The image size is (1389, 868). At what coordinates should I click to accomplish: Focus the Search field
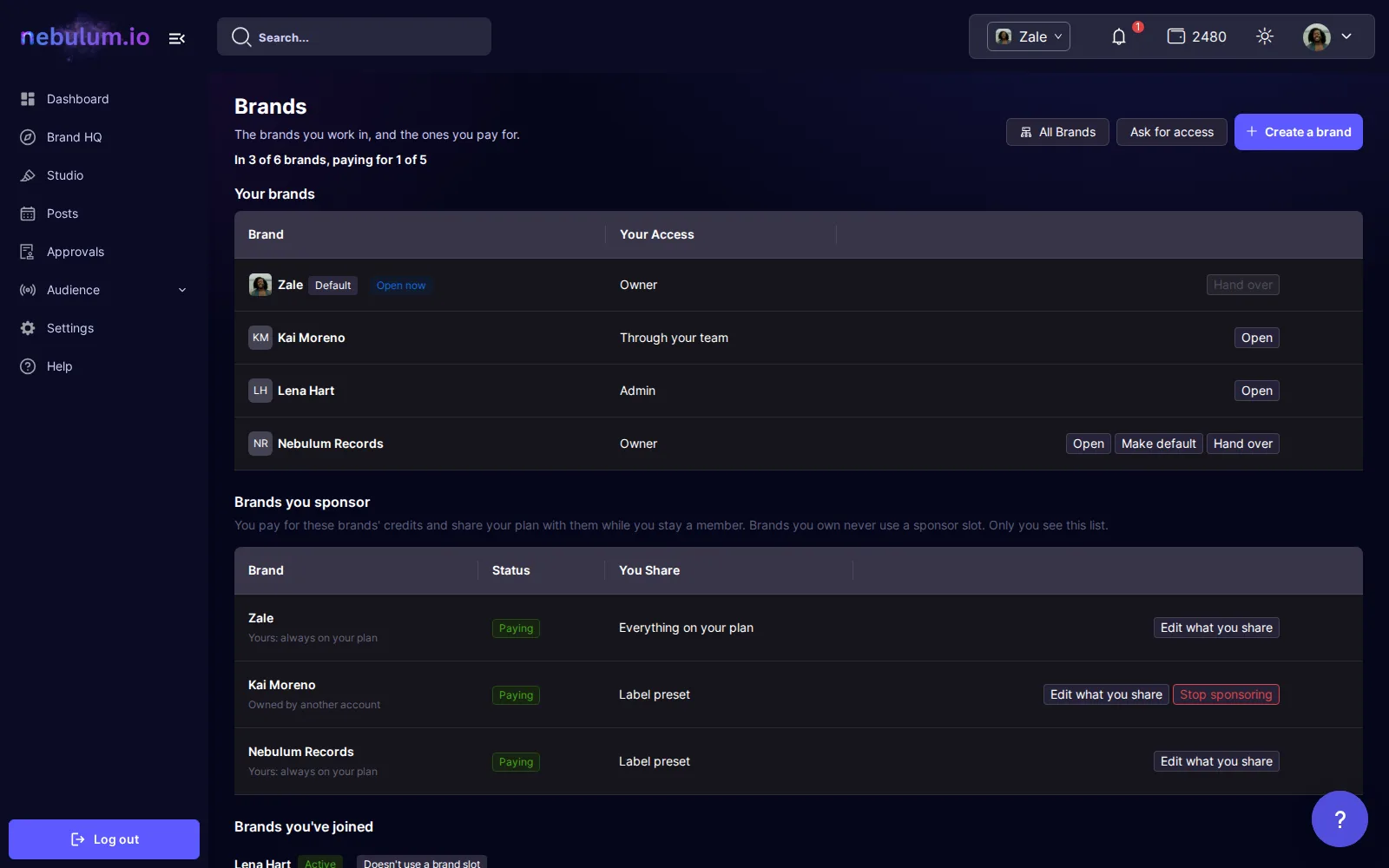pos(354,36)
